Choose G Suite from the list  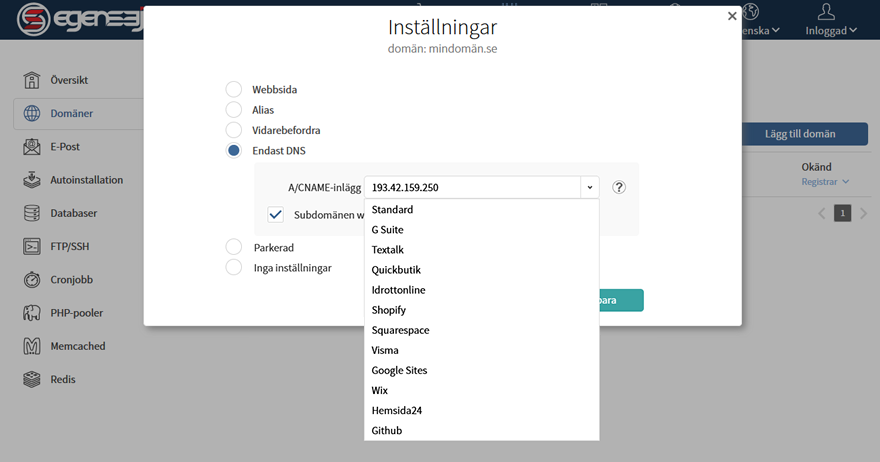(x=482, y=230)
